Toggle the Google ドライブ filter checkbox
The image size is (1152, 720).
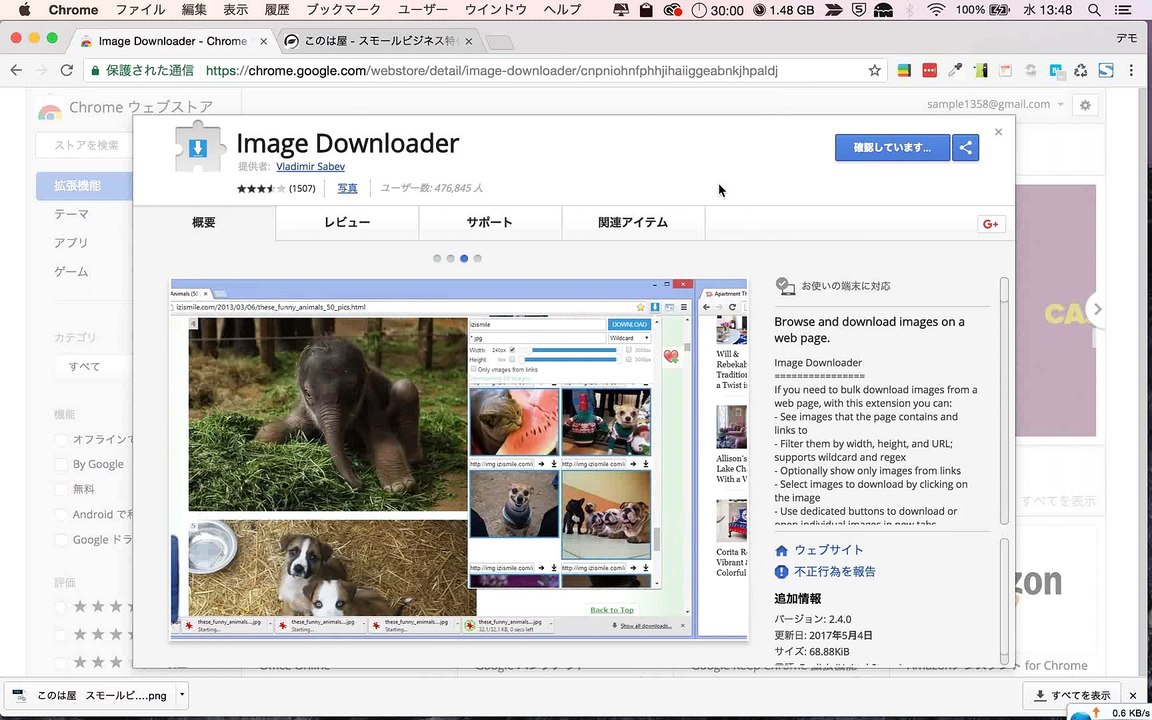point(61,539)
